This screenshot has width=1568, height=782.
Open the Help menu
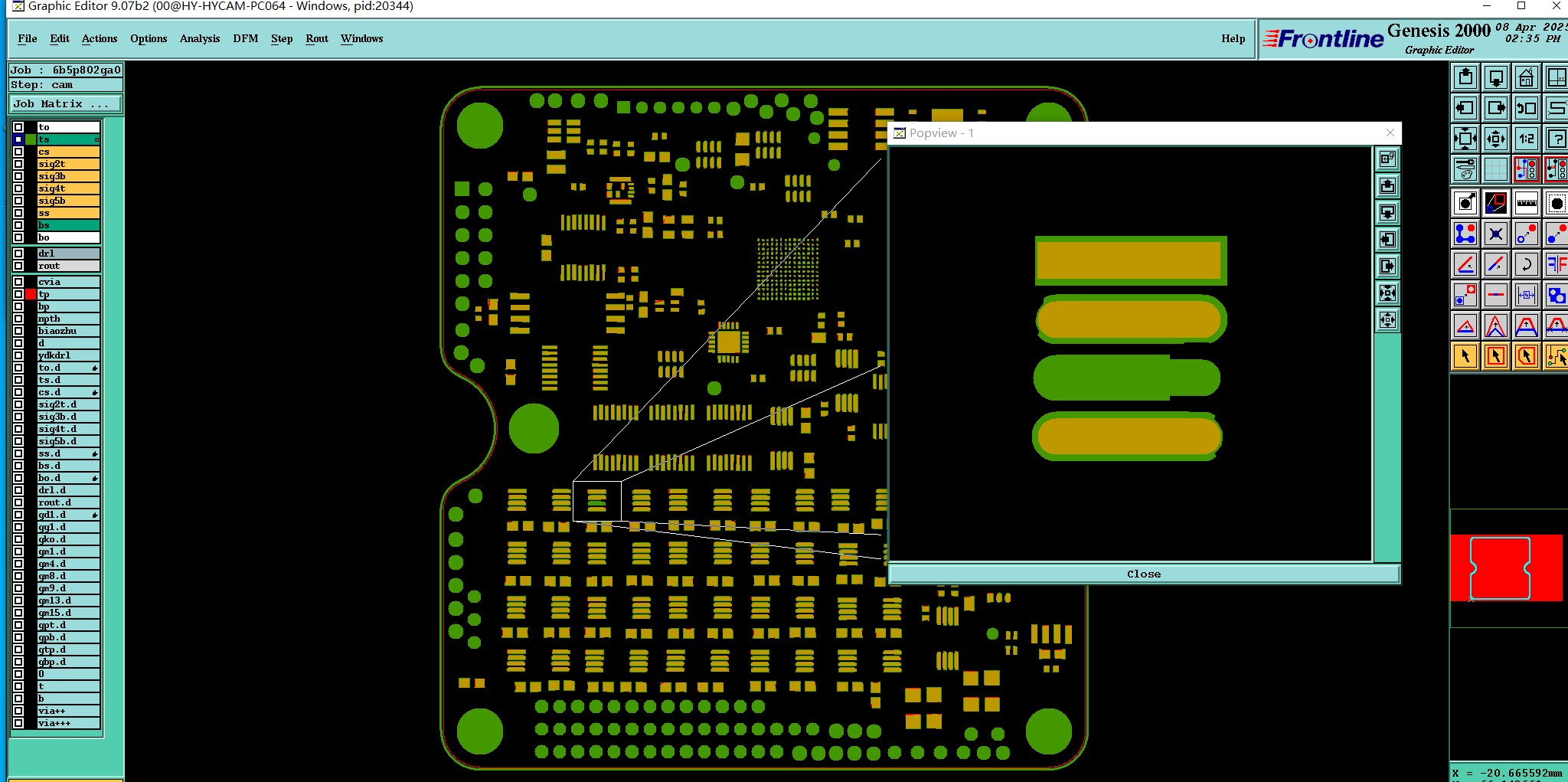(1233, 38)
